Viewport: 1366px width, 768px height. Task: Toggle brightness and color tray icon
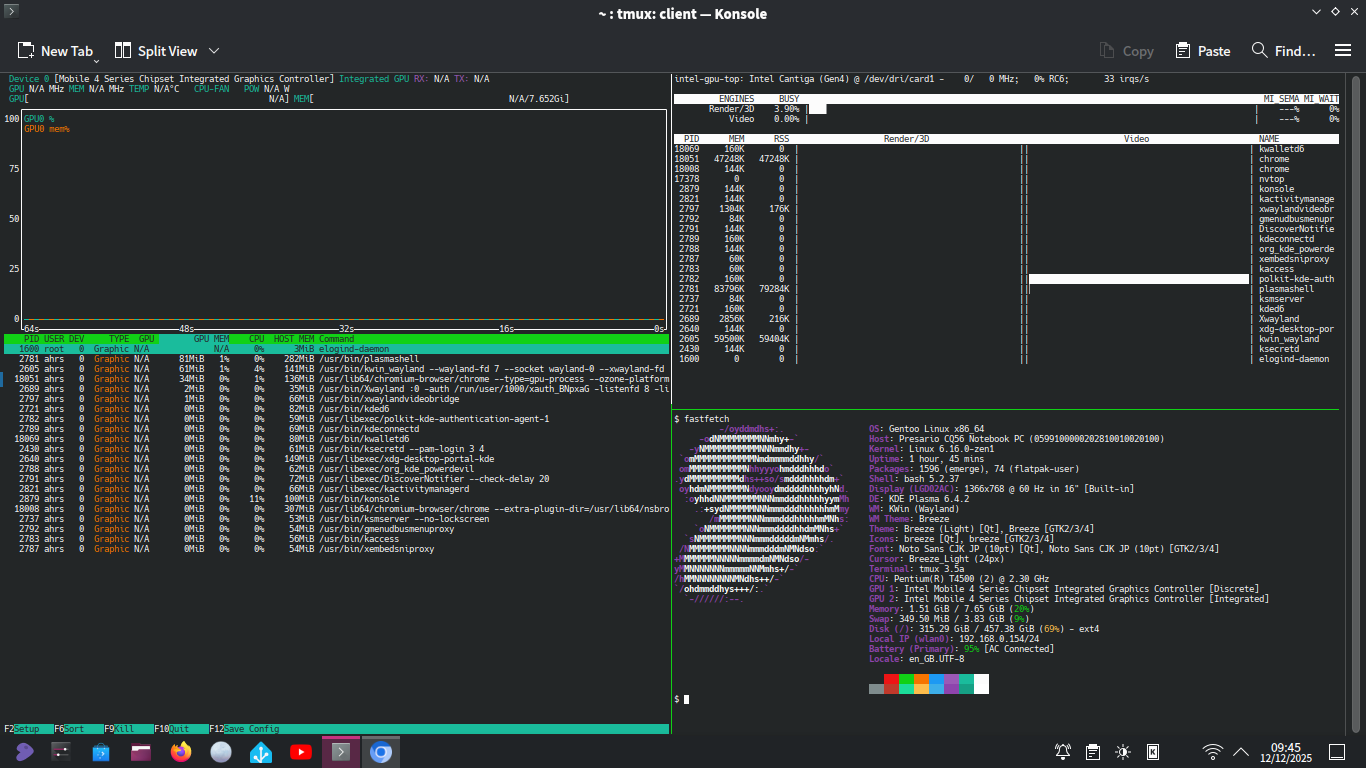click(x=1123, y=752)
